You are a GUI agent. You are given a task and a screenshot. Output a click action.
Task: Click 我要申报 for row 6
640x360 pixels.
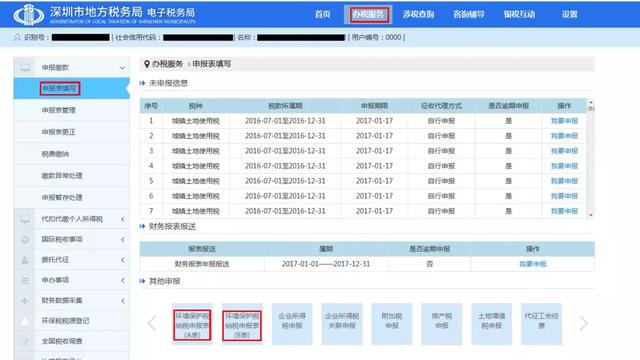pos(564,196)
